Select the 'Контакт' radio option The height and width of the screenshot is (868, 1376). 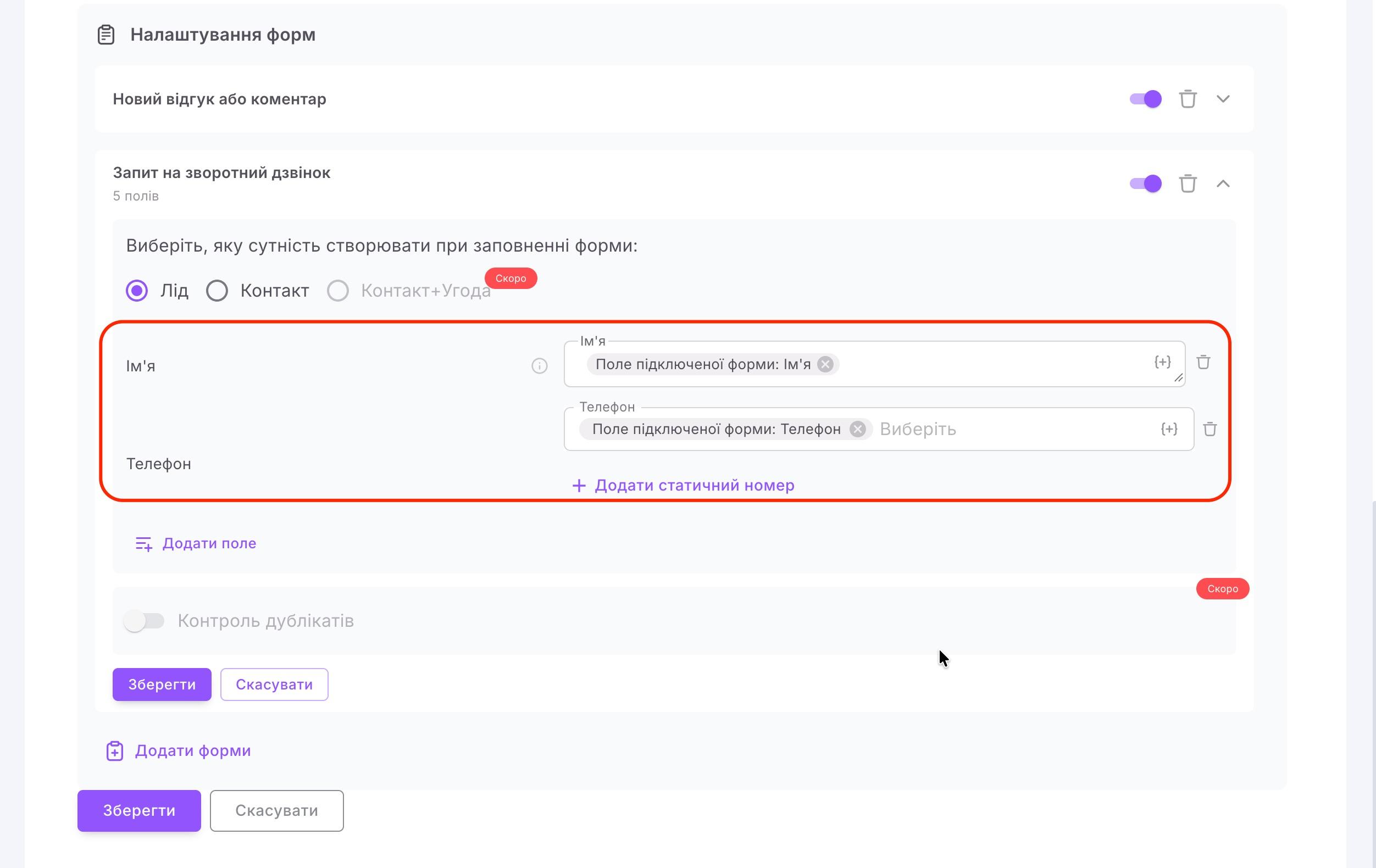pos(217,290)
